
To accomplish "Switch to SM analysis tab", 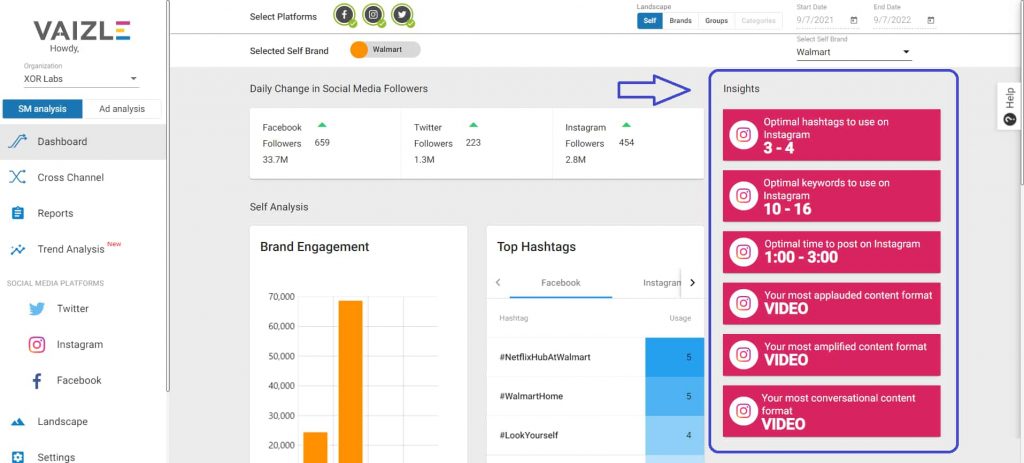I will (x=42, y=109).
